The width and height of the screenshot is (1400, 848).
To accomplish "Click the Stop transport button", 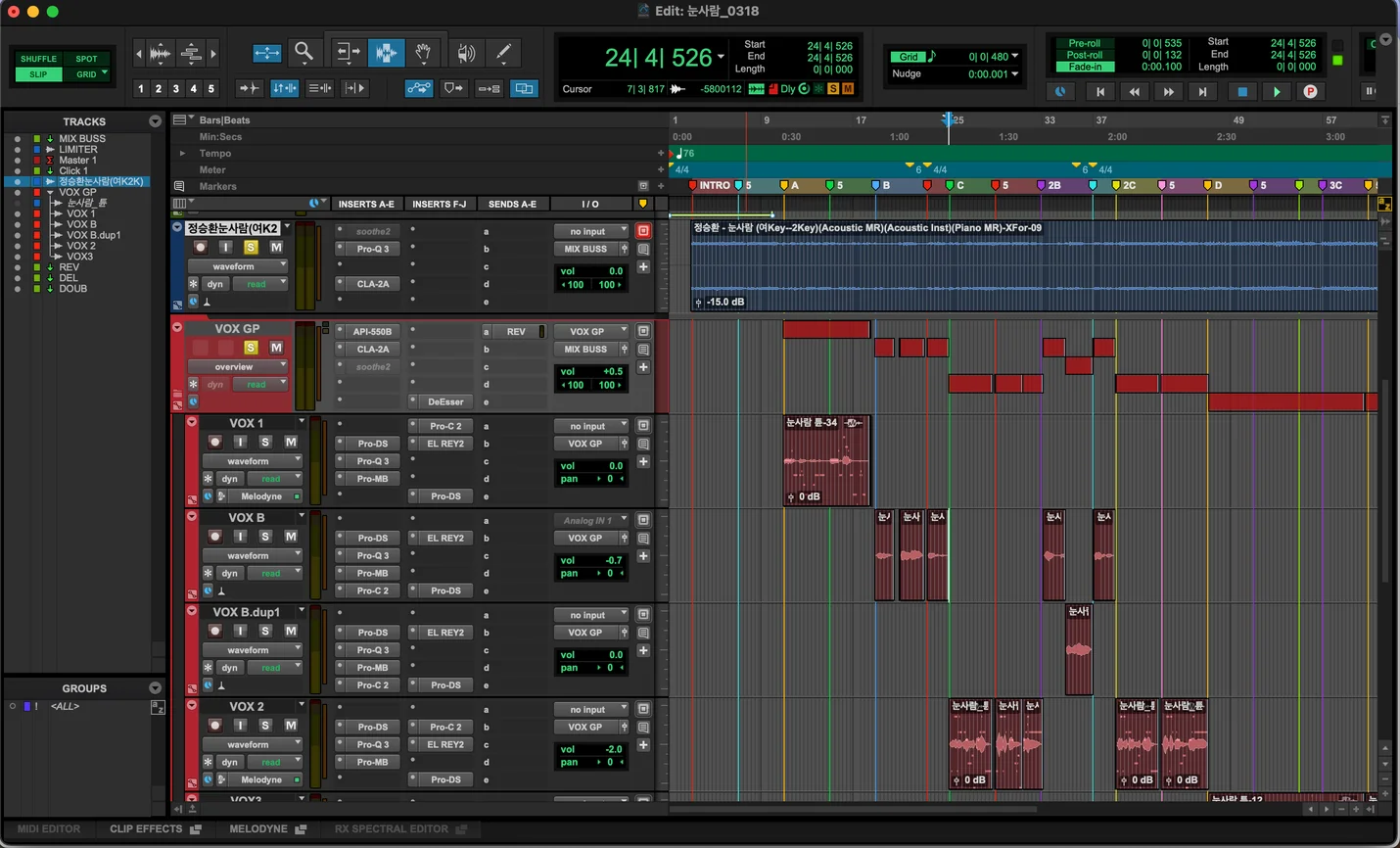I will pyautogui.click(x=1242, y=91).
